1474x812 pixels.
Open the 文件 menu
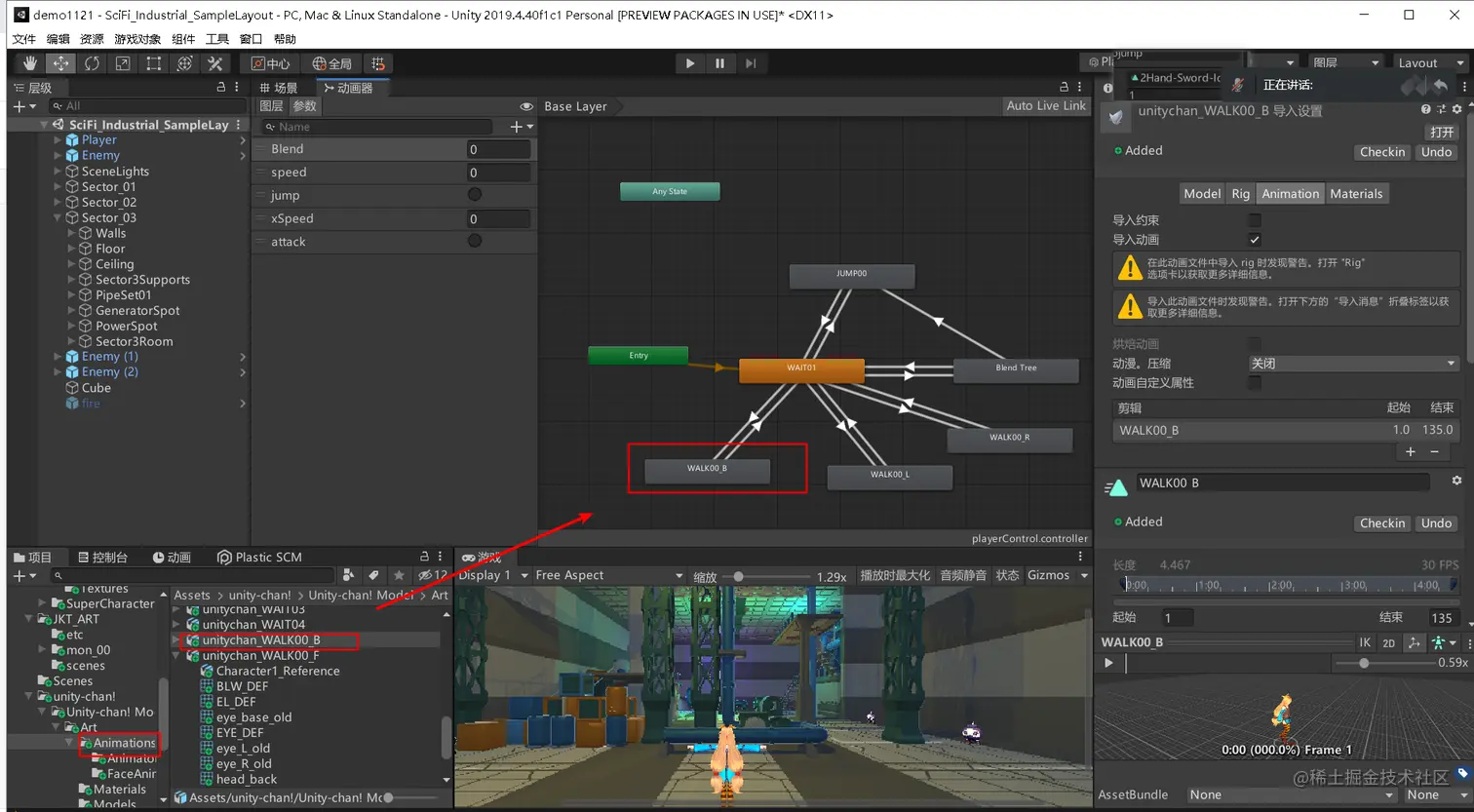[24, 39]
